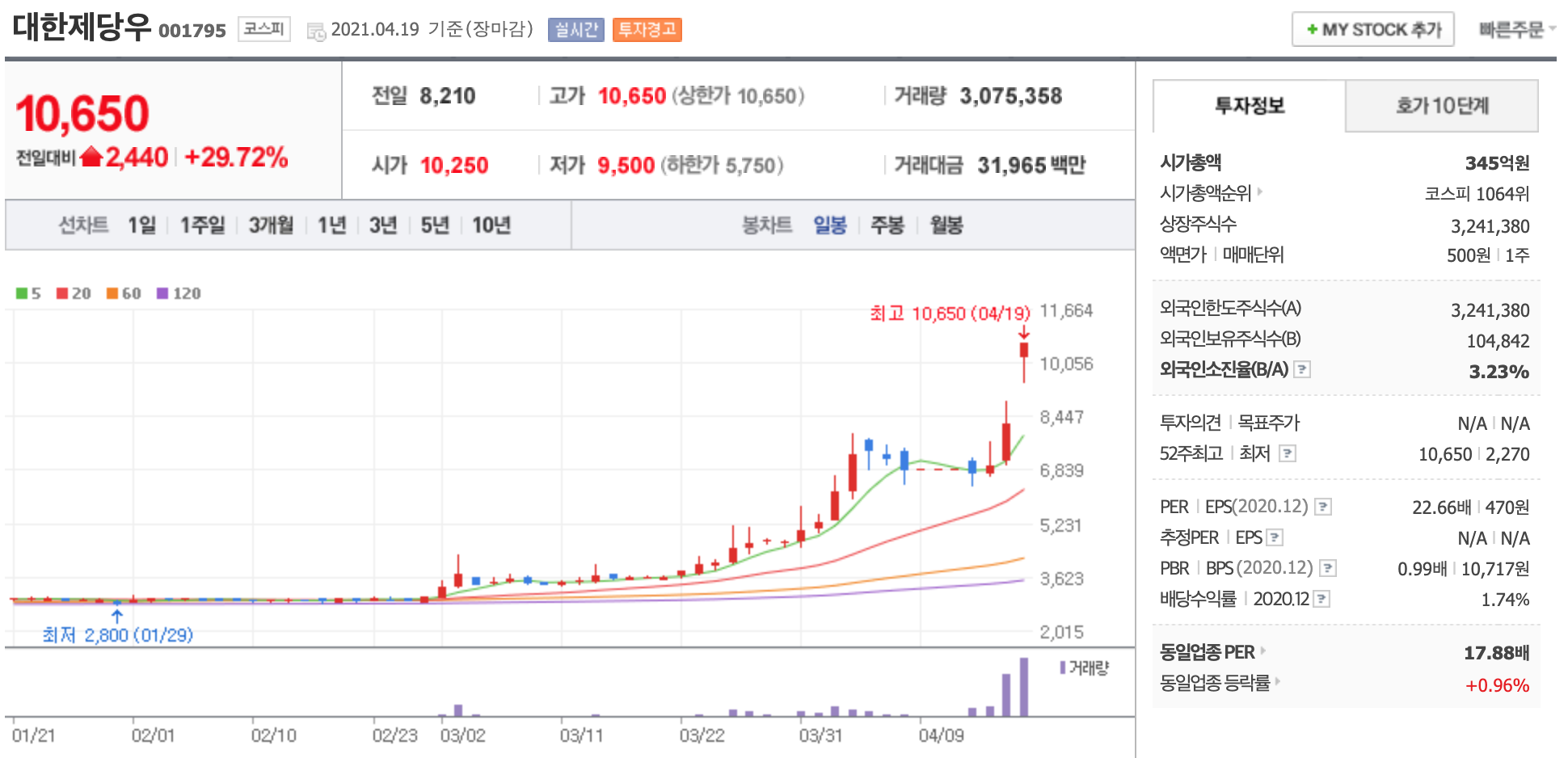
Task: Open help icon for 외국인소진율(B/A)
Action: (x=1301, y=370)
